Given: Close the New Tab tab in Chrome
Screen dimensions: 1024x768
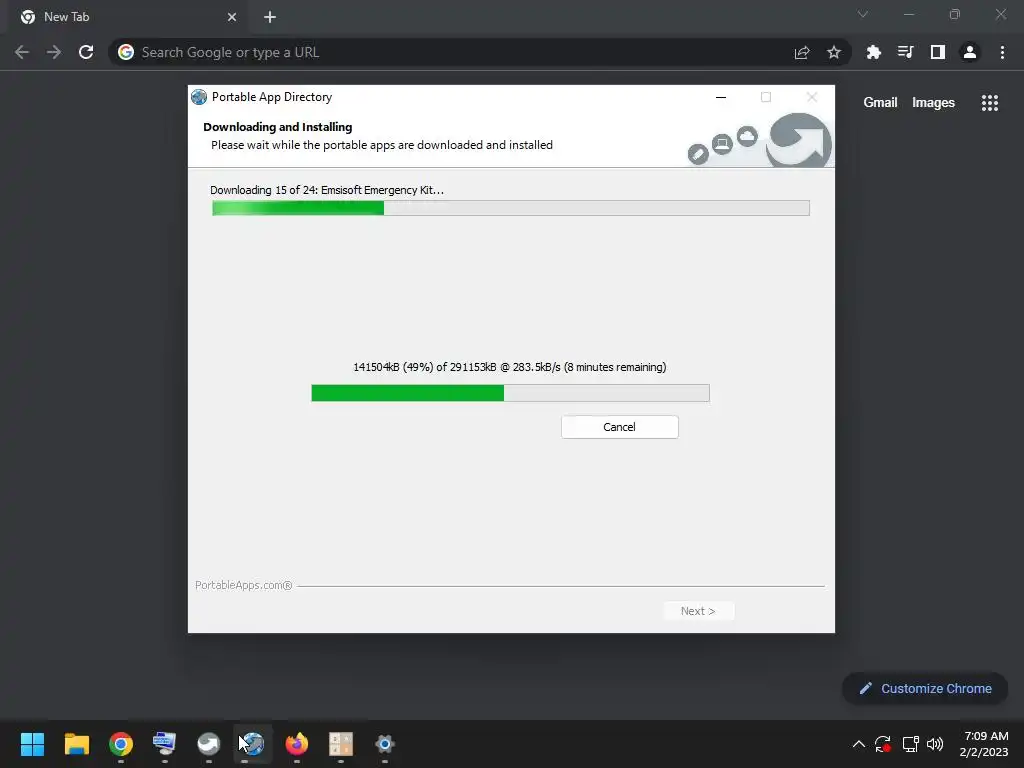Looking at the screenshot, I should point(232,18).
